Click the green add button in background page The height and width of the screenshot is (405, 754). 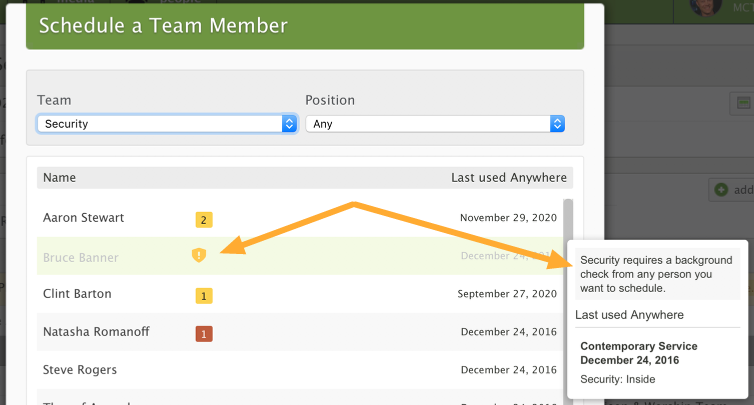731,190
